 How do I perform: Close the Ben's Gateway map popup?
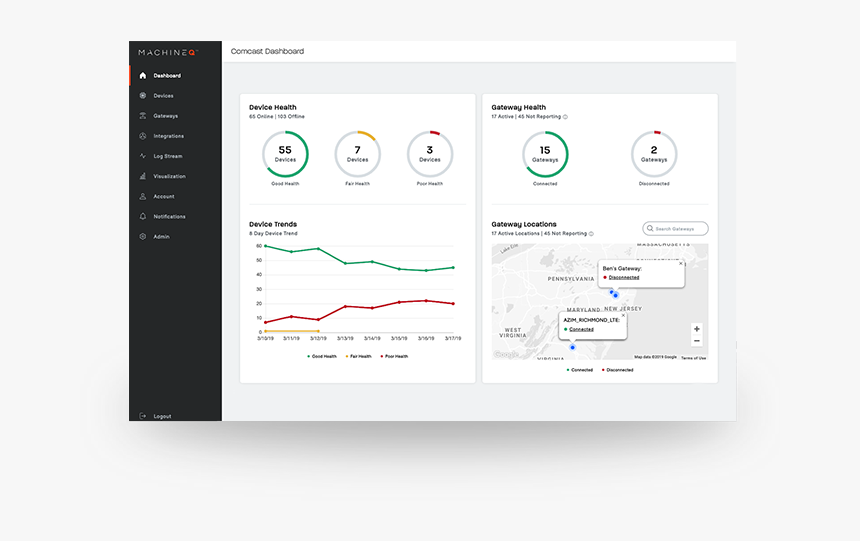681,264
